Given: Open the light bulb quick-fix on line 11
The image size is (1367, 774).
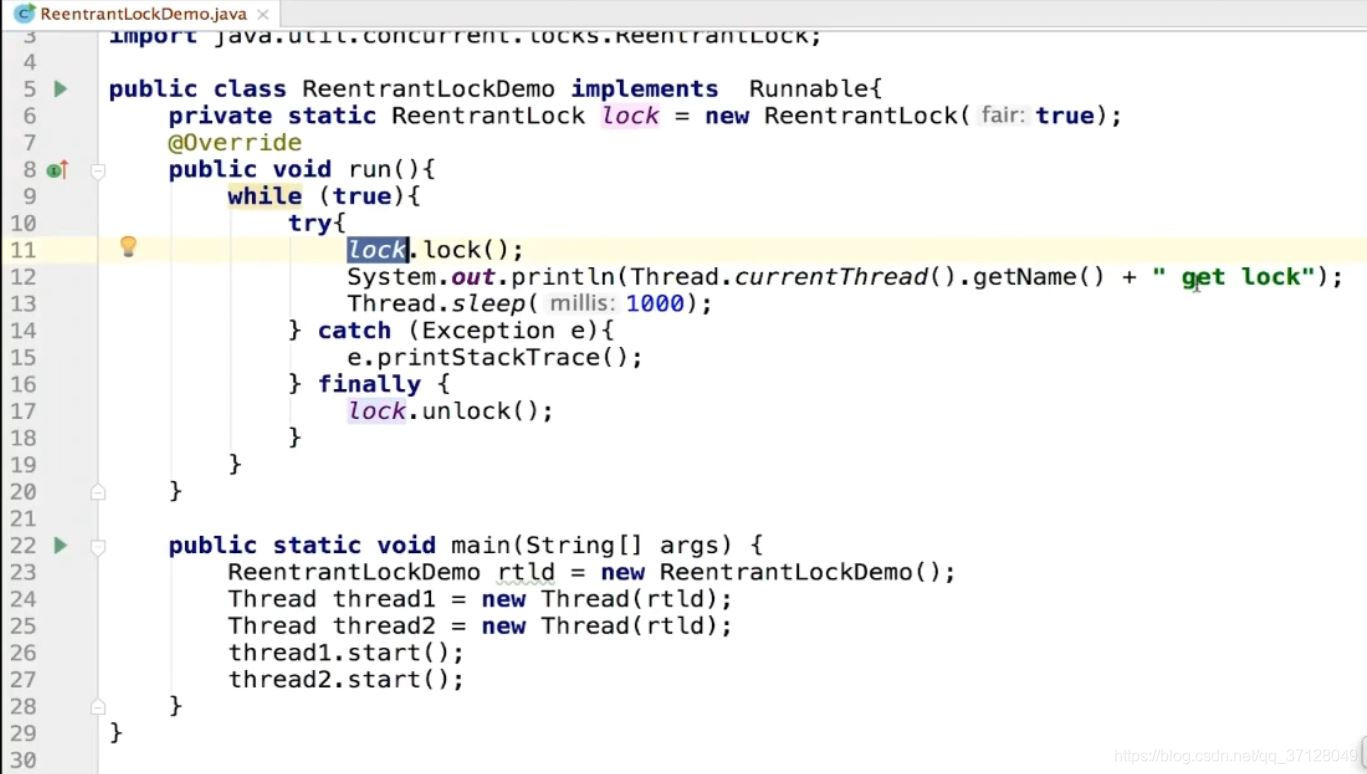Looking at the screenshot, I should point(128,246).
